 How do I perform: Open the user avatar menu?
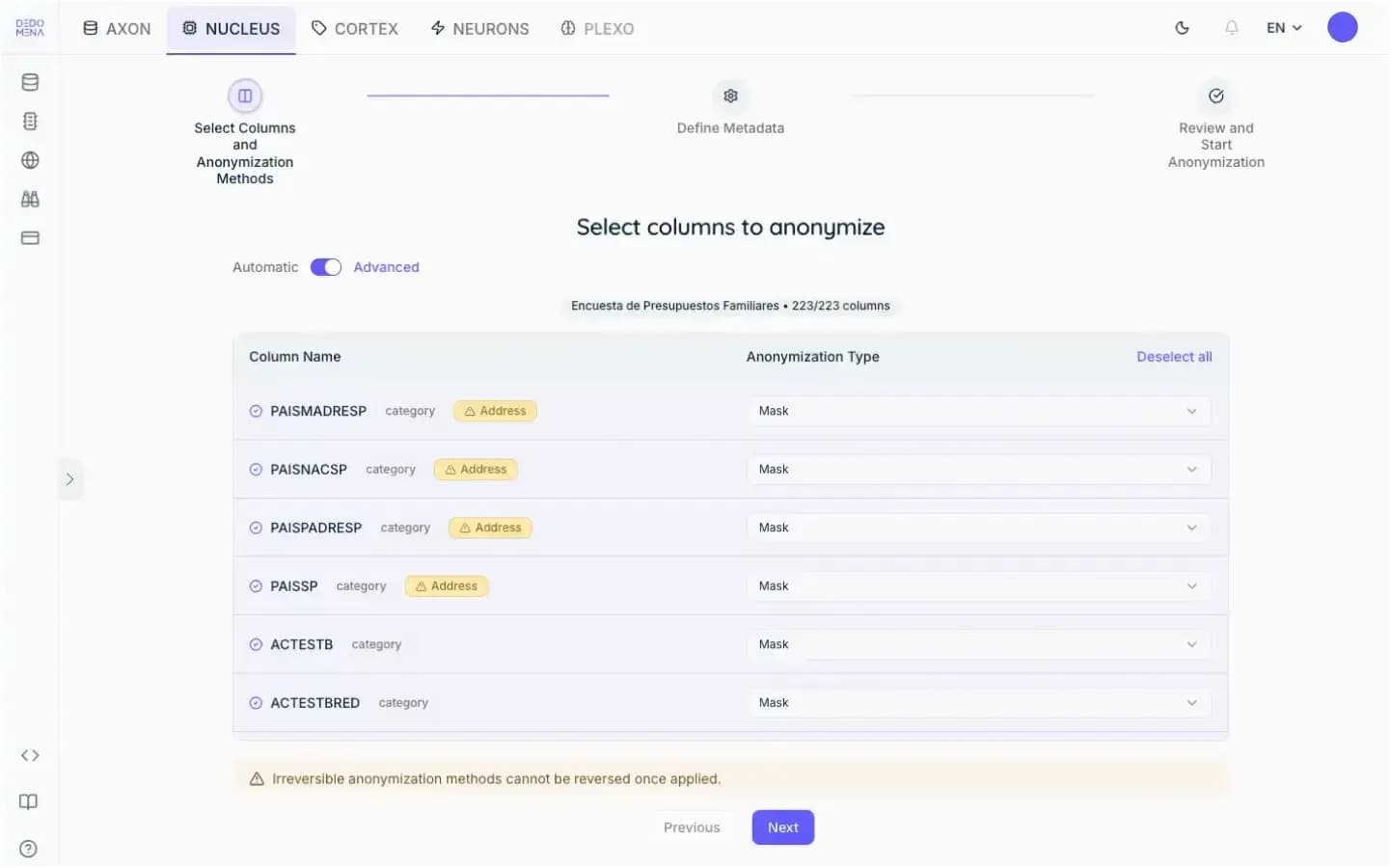[x=1343, y=27]
